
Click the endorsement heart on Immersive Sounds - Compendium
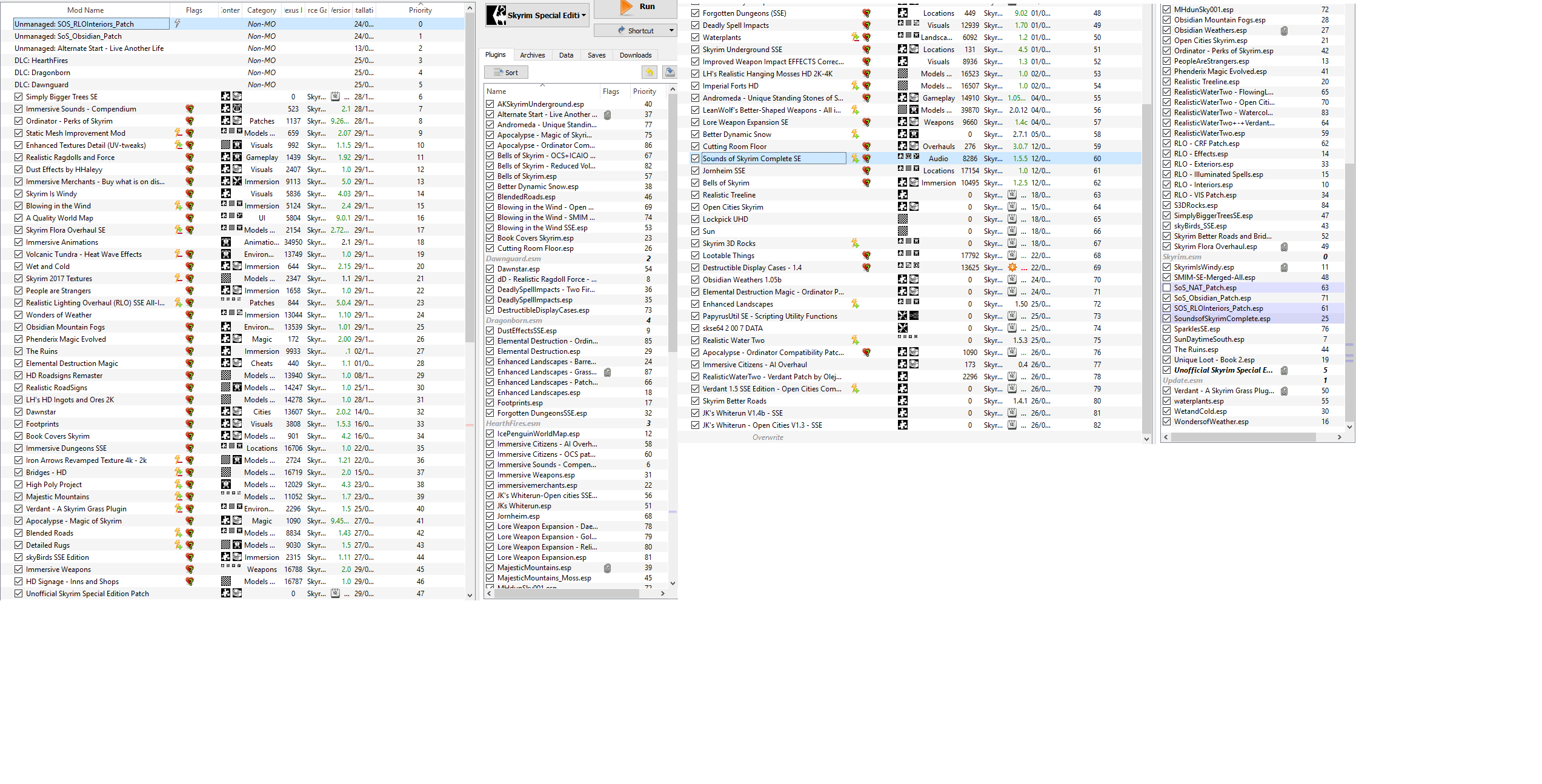[x=190, y=109]
